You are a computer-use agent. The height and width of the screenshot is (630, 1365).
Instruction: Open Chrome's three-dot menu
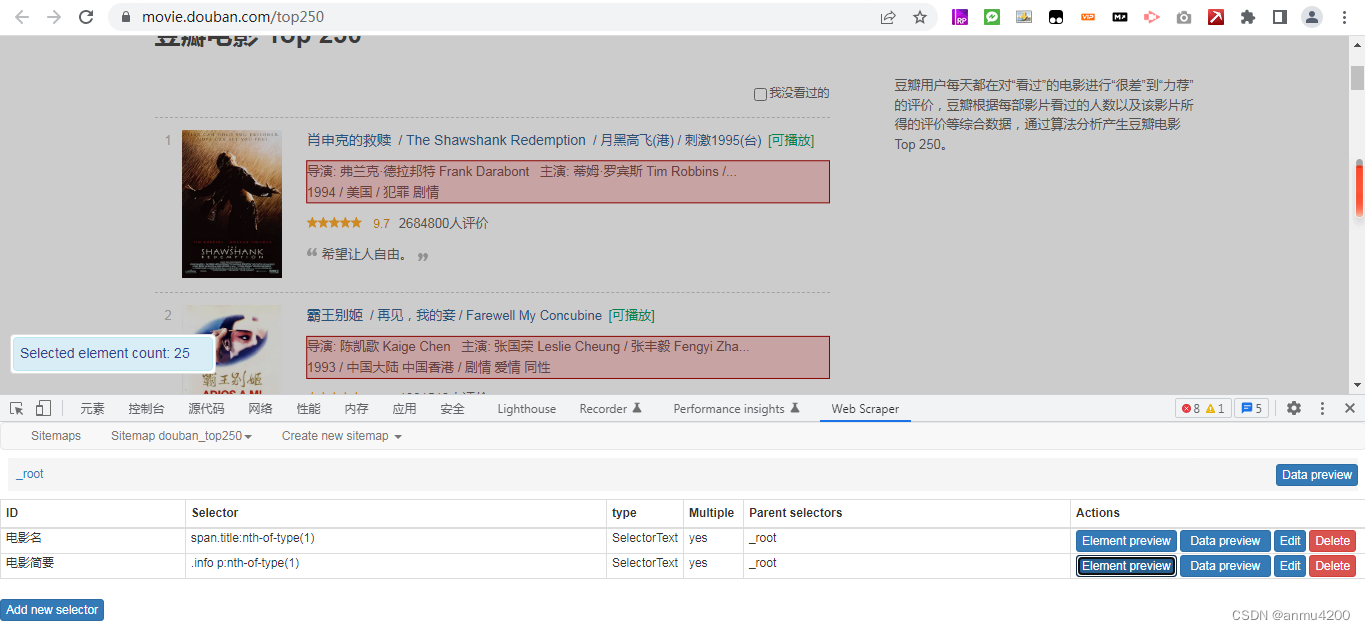point(1345,17)
